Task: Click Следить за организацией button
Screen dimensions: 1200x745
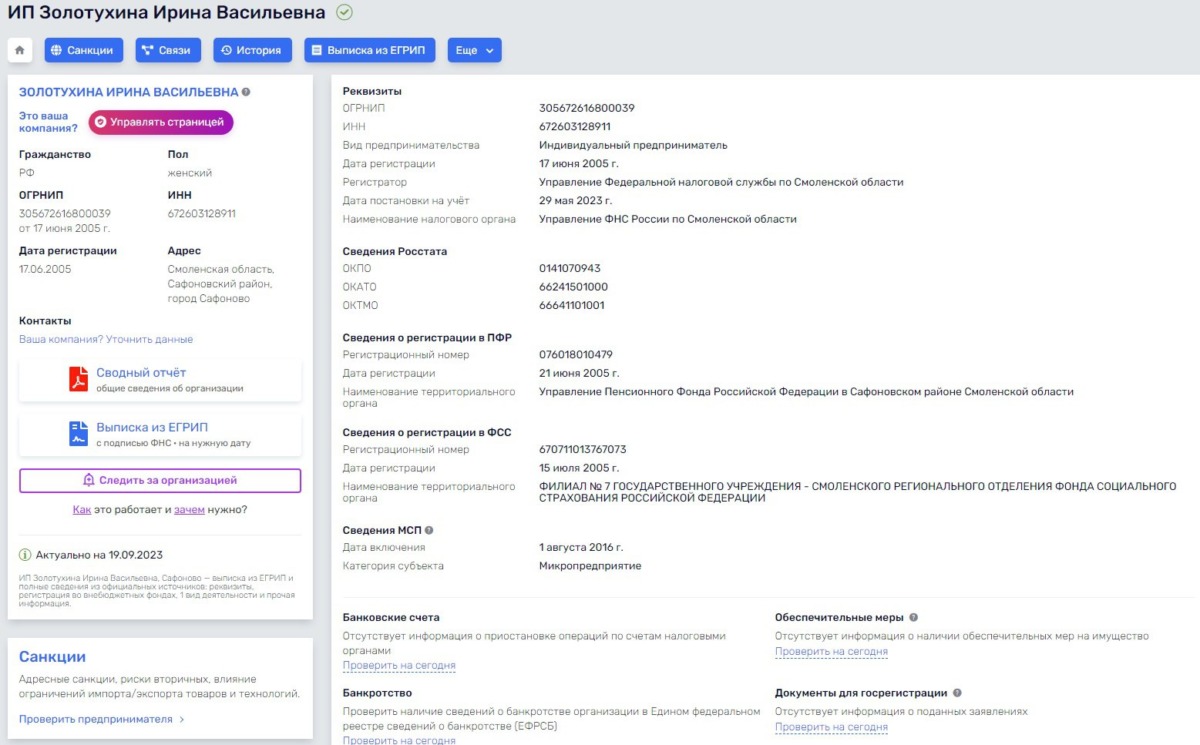Action: coord(160,480)
